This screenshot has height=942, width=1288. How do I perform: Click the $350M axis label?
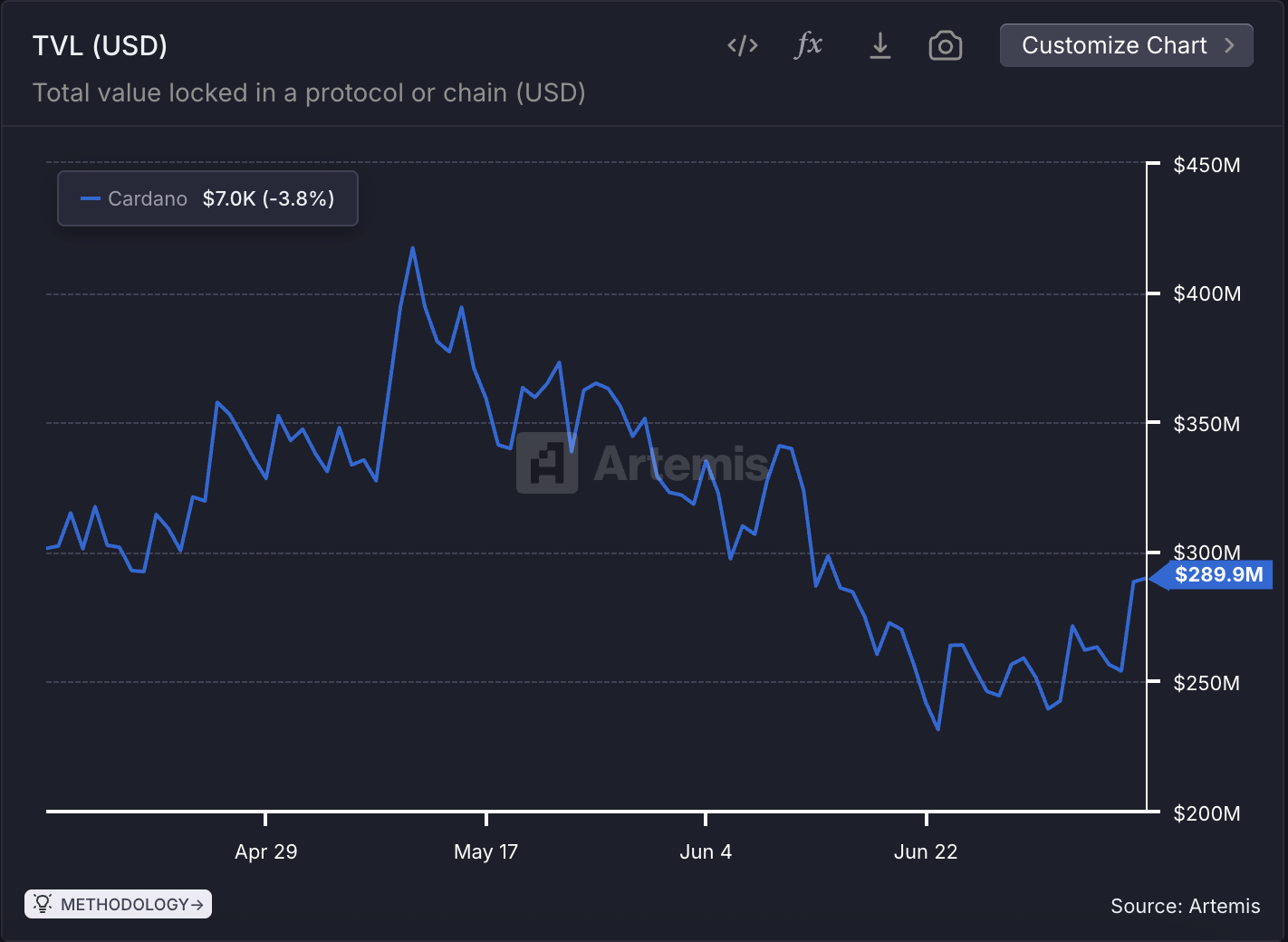(x=1206, y=424)
